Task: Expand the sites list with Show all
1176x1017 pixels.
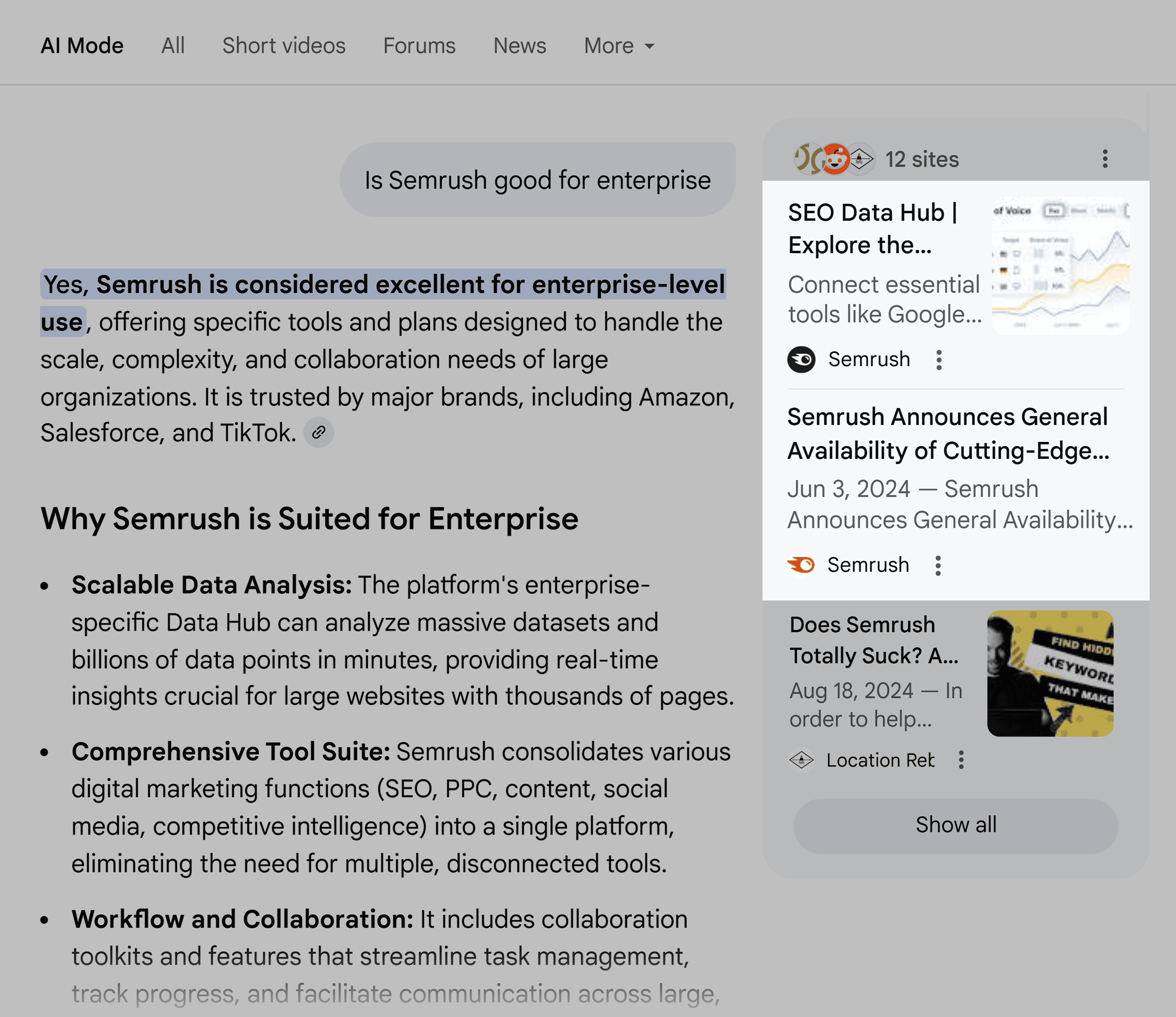Action: click(x=955, y=825)
